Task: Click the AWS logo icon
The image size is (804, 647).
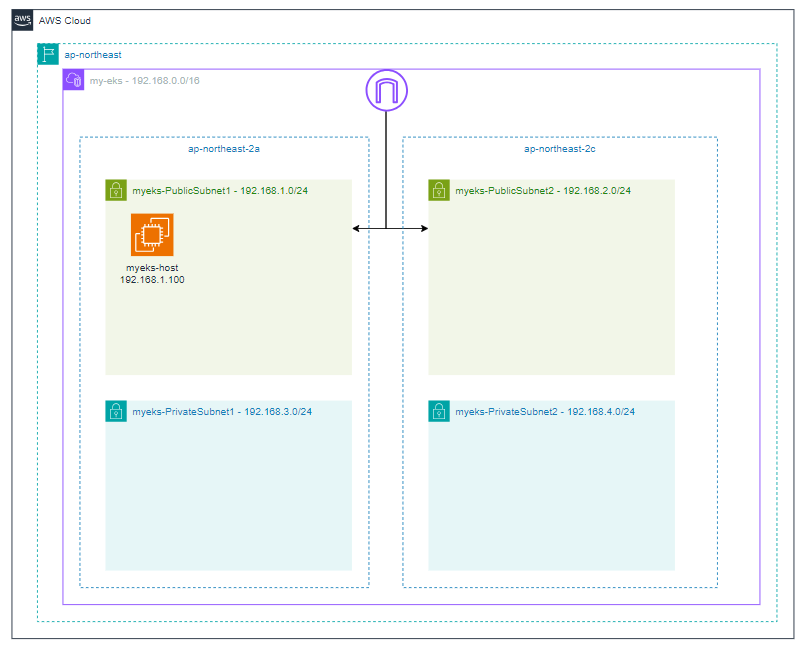Action: point(23,21)
